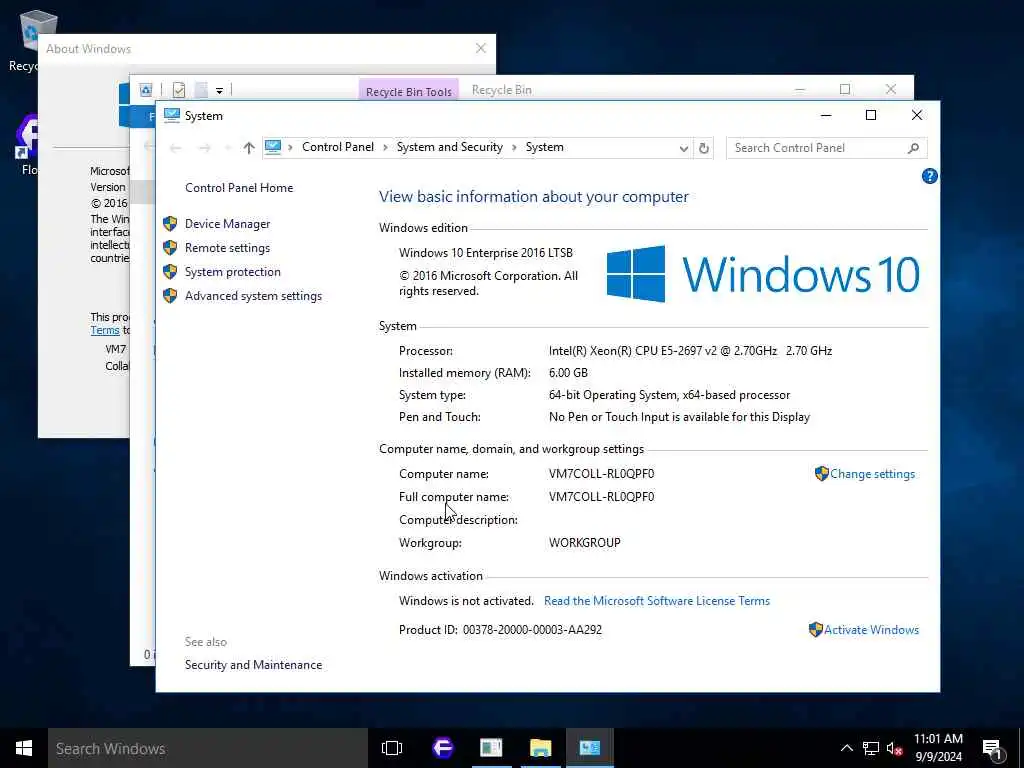Select System and Security breadcrumb

click(449, 148)
